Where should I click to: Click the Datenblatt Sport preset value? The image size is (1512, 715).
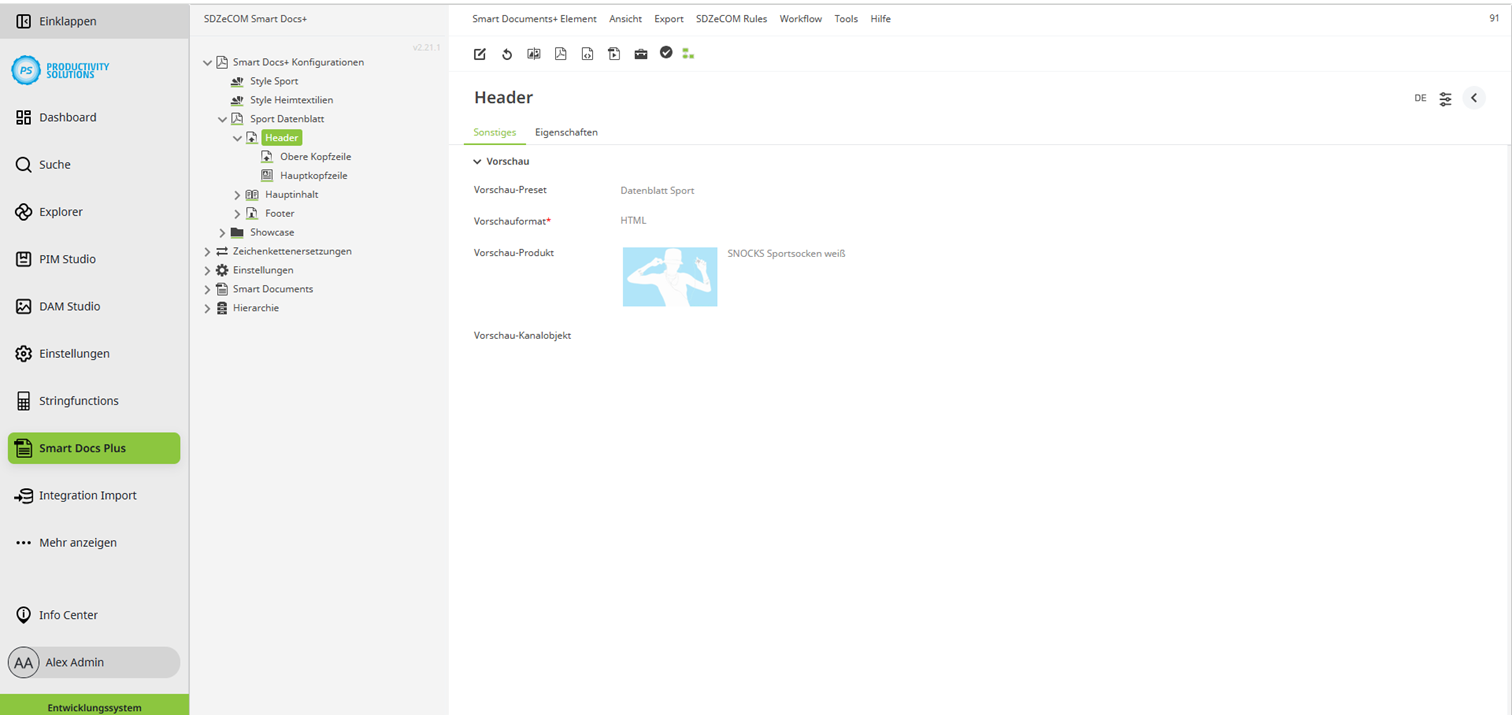click(x=657, y=190)
